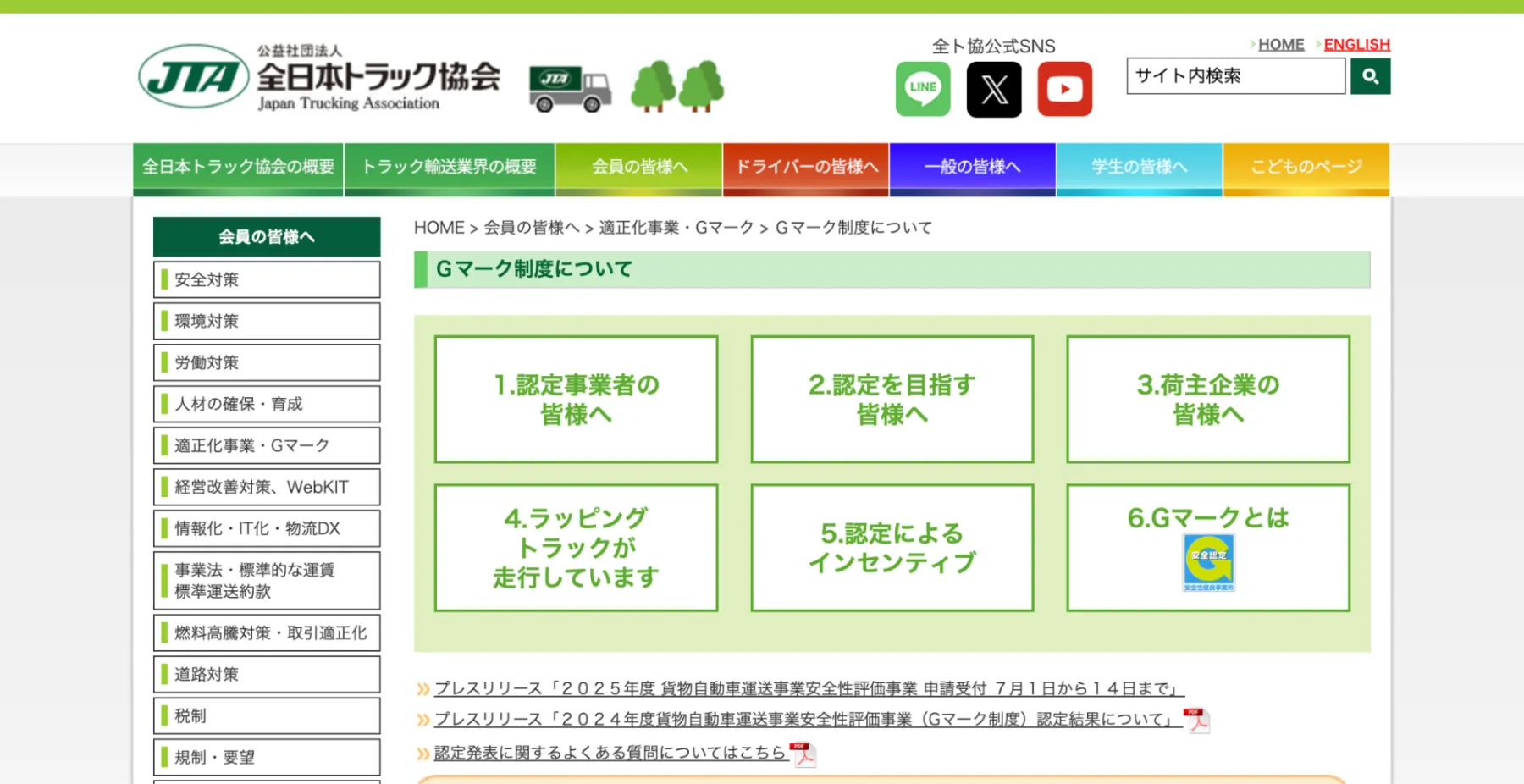Switch to the ドライバーの皆様へ tab
The width and height of the screenshot is (1524, 784).
[x=805, y=168]
